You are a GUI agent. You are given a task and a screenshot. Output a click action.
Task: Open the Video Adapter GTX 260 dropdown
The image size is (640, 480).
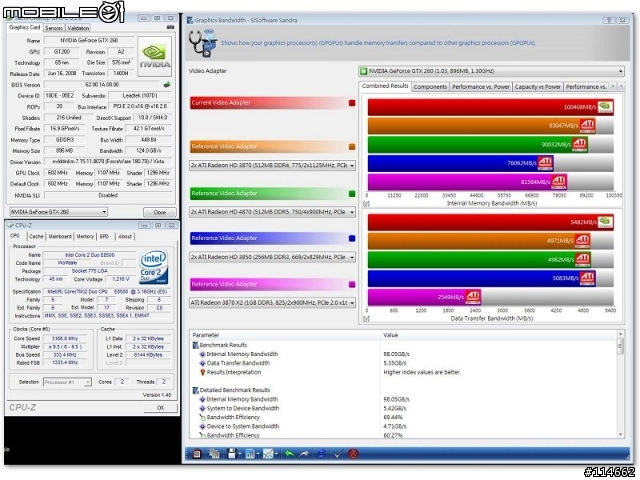click(491, 71)
